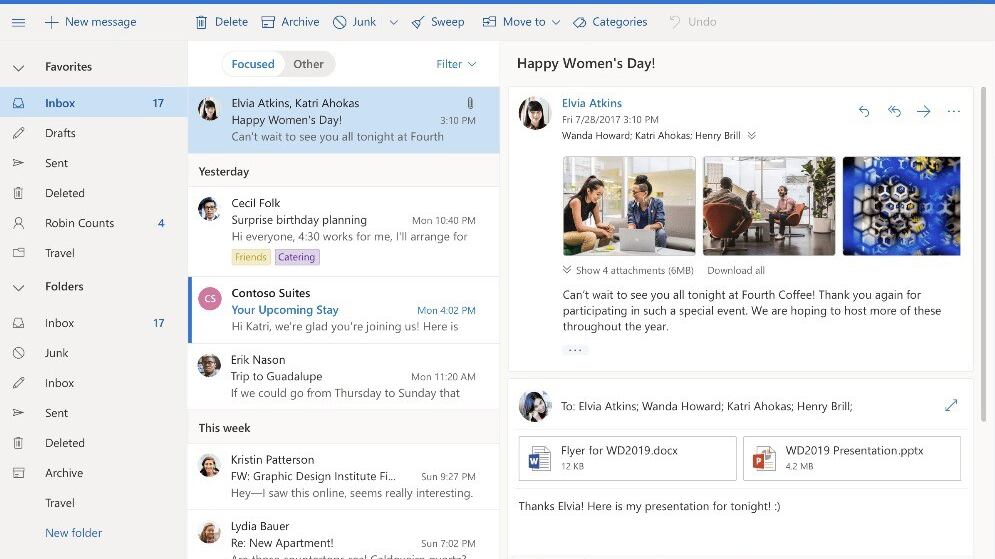Open the Filter dropdown

coord(456,64)
